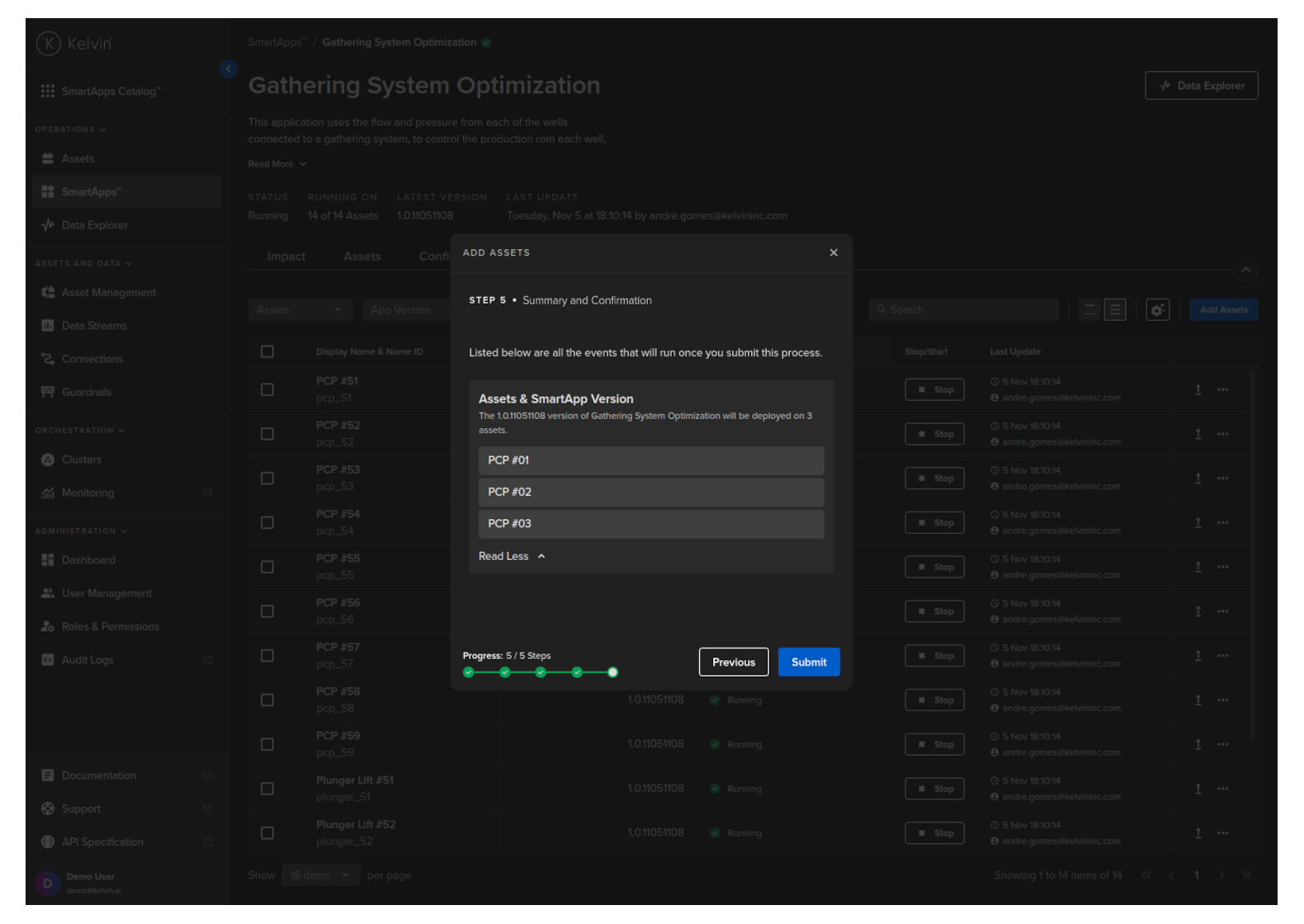Close the Add Assets dialog
Image resolution: width=1304 pixels, height=924 pixels.
[x=834, y=253]
